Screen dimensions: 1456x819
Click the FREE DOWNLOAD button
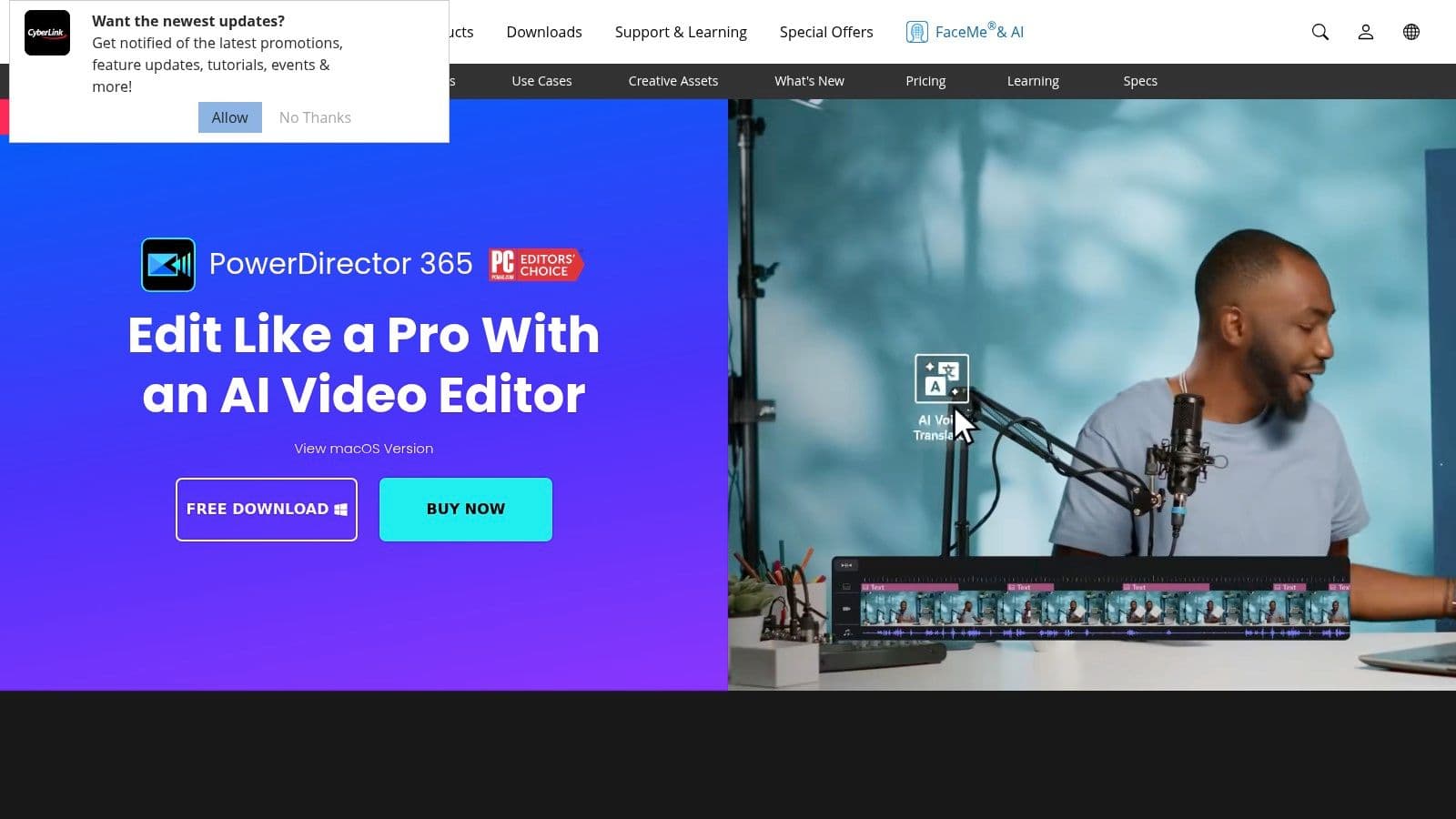[x=267, y=510]
